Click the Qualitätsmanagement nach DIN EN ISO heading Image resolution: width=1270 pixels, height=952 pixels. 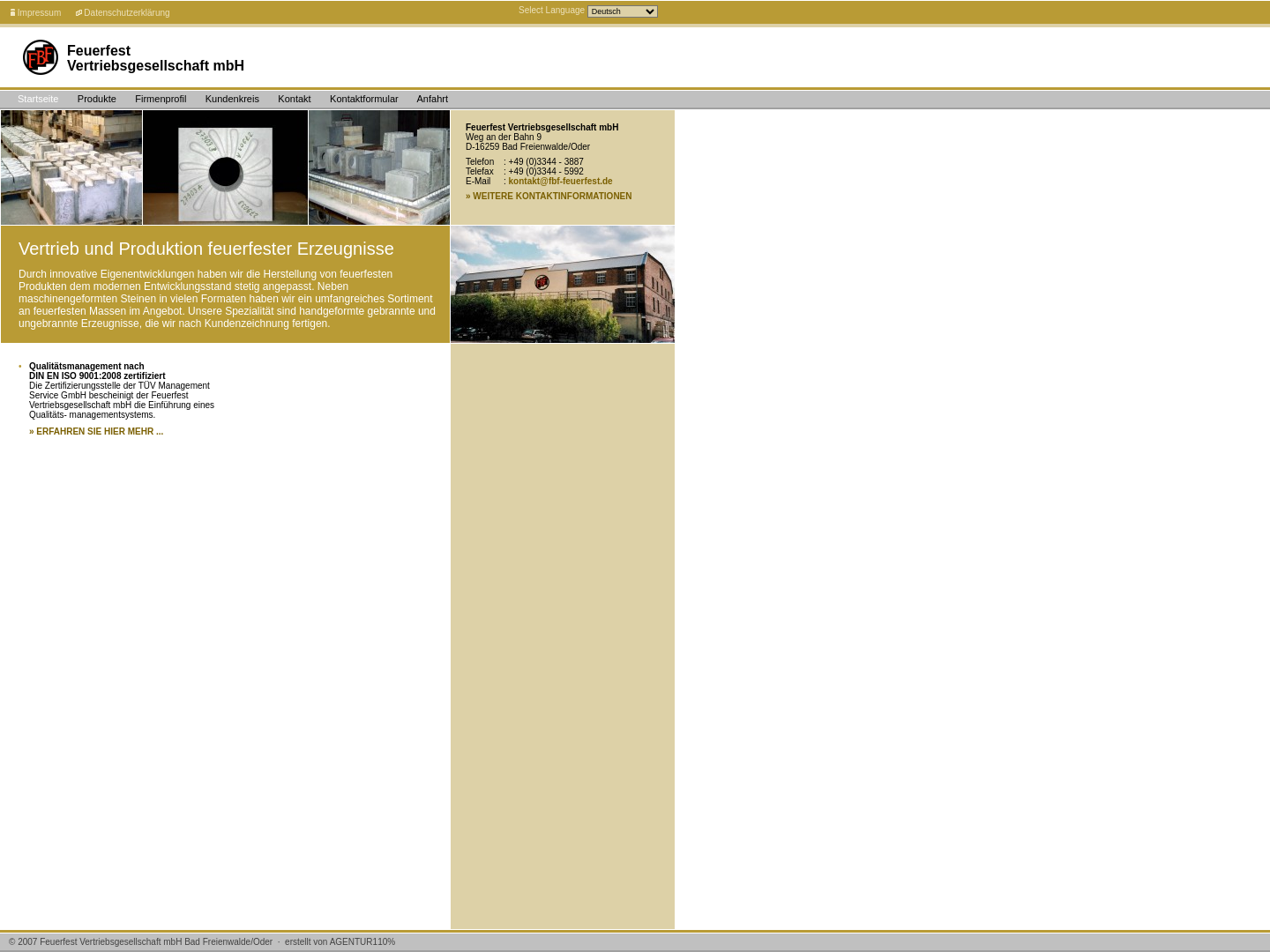97,371
